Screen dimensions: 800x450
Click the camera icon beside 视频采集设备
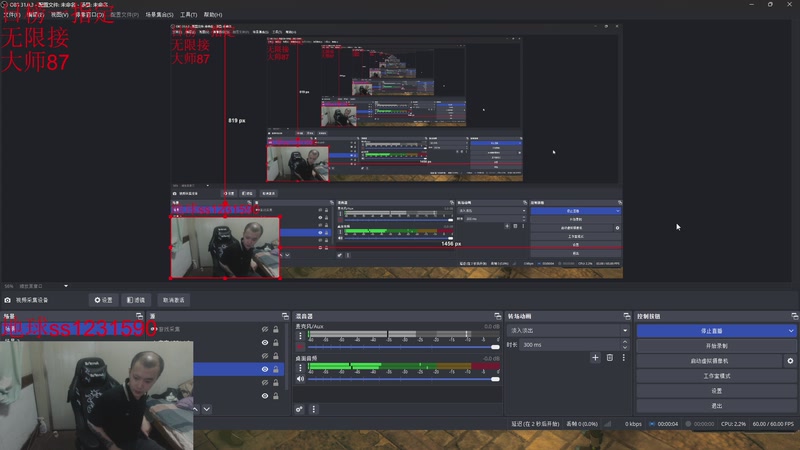(8, 300)
